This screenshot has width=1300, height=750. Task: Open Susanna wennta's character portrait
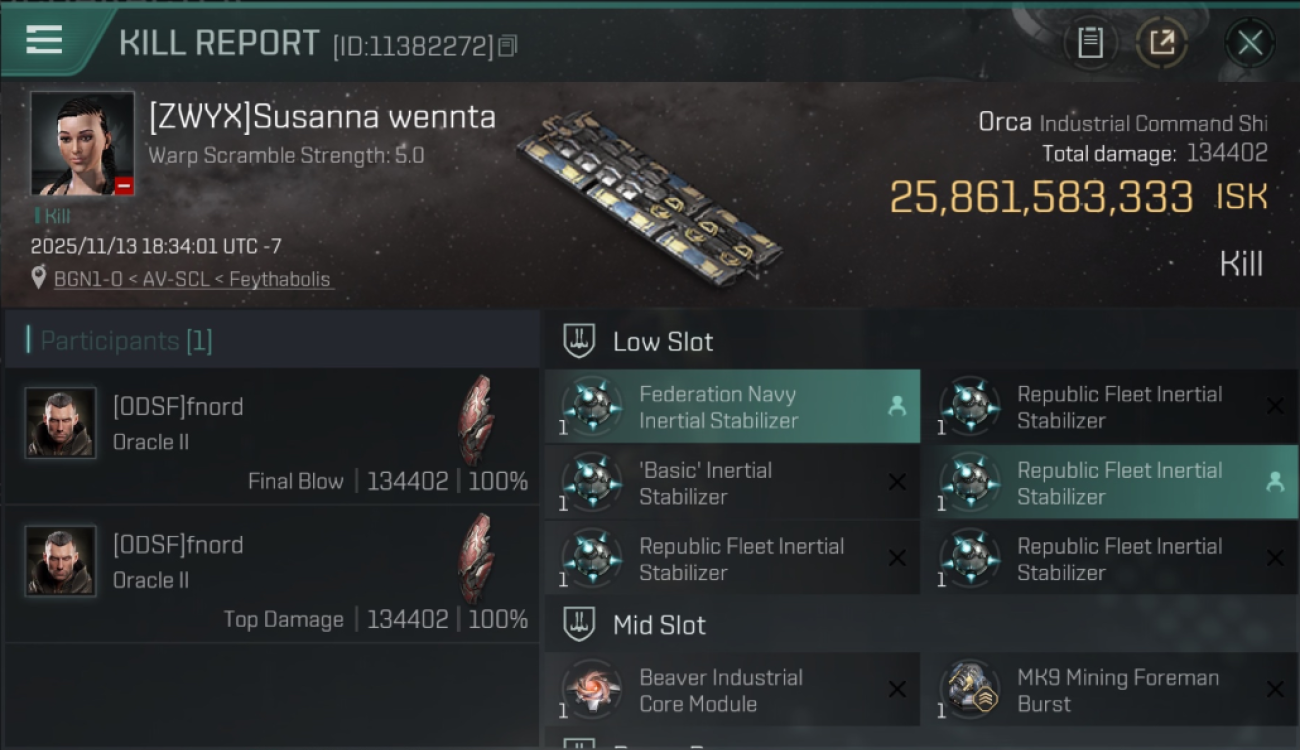[82, 143]
